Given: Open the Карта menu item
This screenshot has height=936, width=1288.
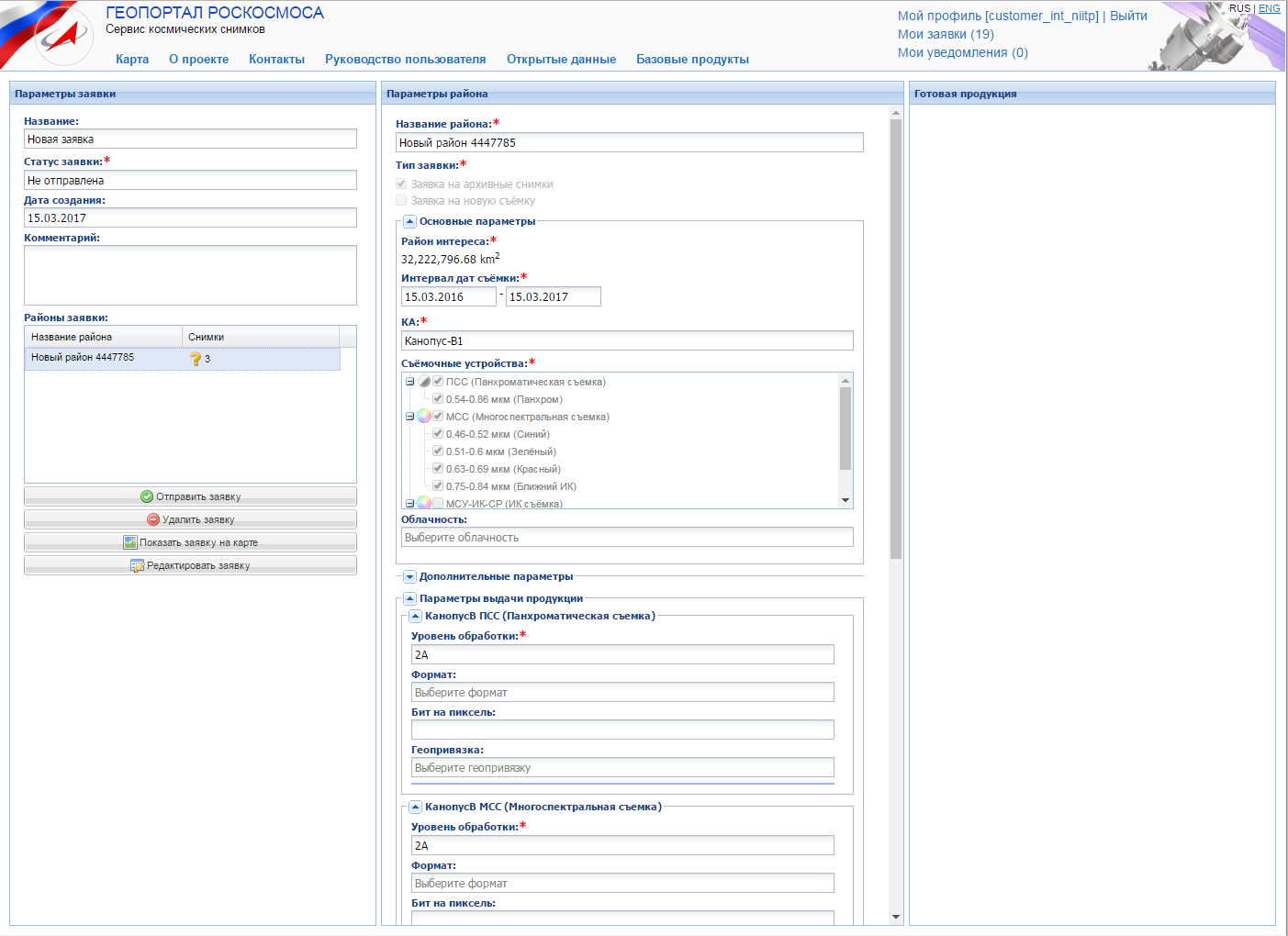Looking at the screenshot, I should [132, 59].
